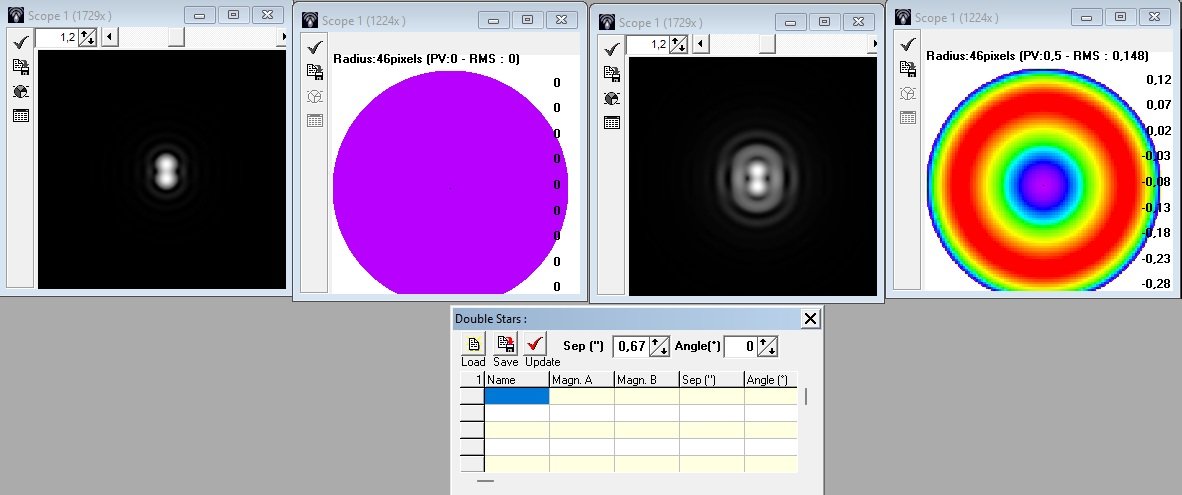Select the highlighted blue Name cell
This screenshot has height=495, width=1182.
tap(516, 396)
